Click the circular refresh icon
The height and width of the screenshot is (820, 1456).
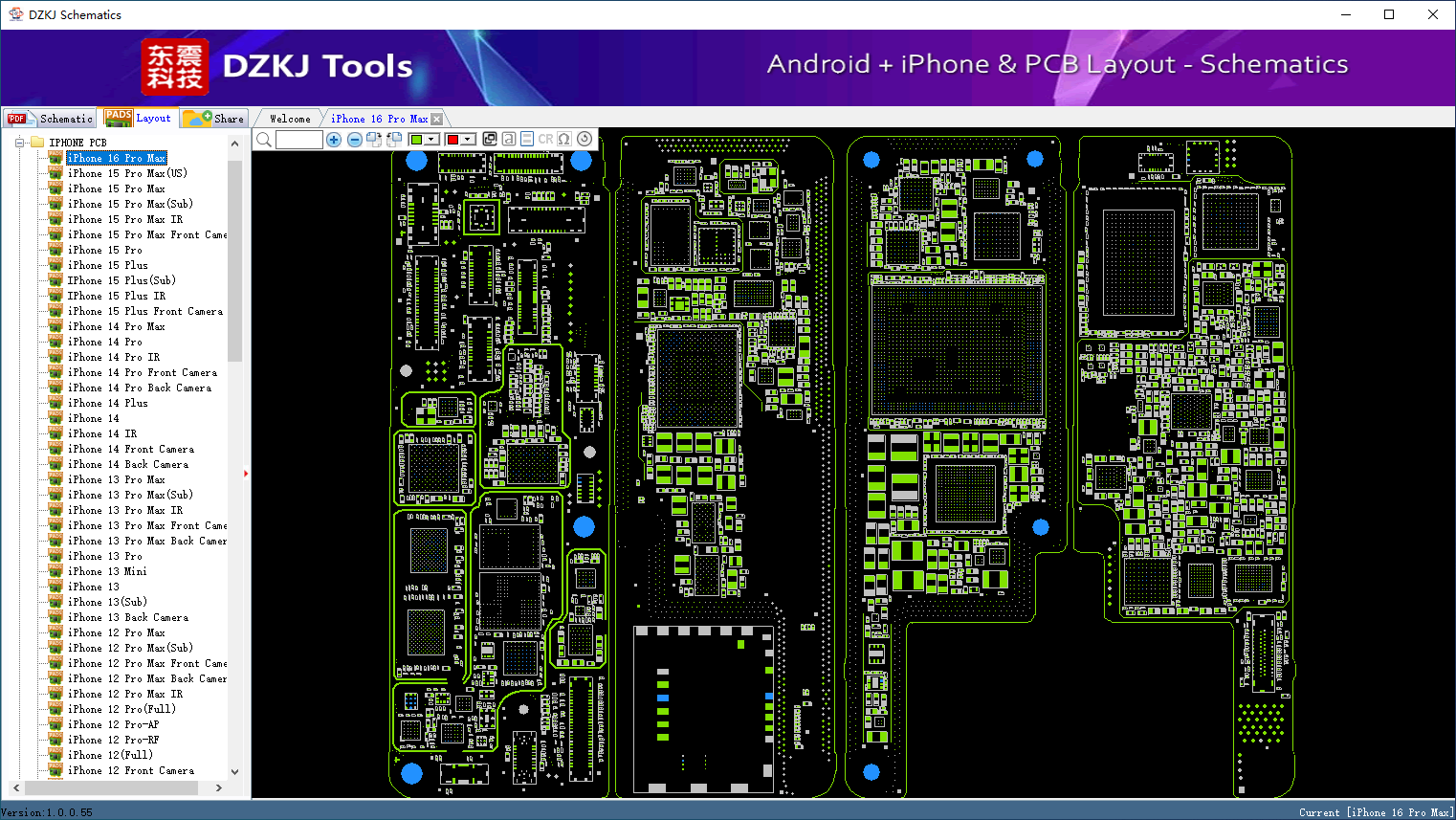[x=585, y=139]
